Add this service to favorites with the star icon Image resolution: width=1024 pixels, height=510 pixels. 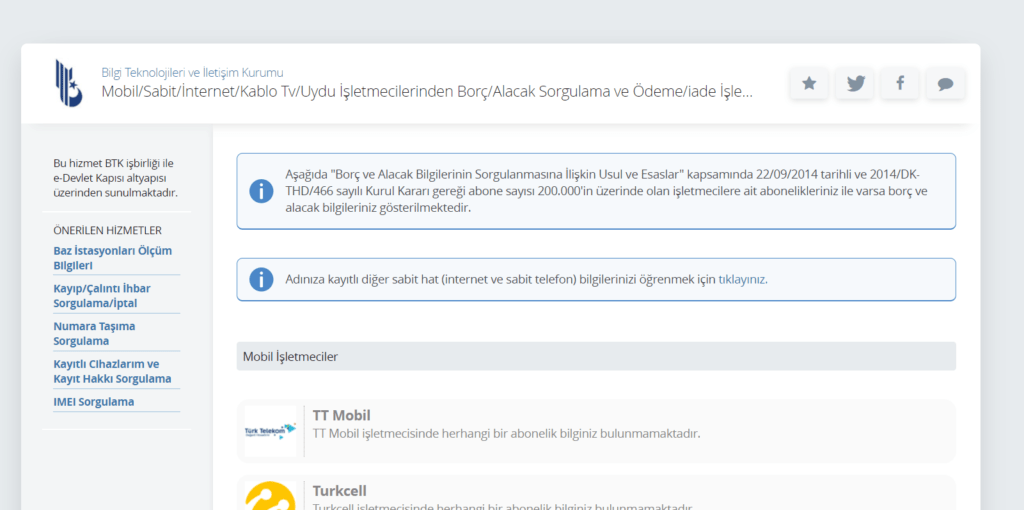point(809,84)
